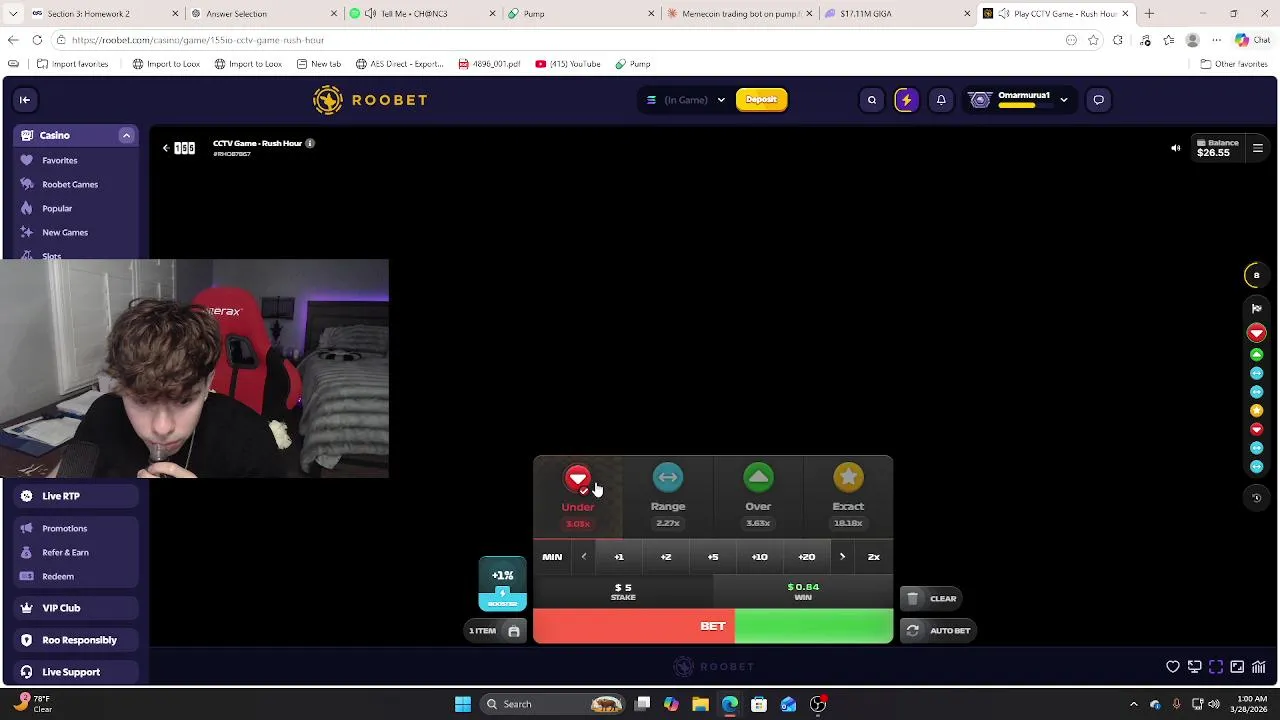Screen dimensions: 1280x720
Task: Open File Explorer from the taskbar
Action: pos(700,704)
